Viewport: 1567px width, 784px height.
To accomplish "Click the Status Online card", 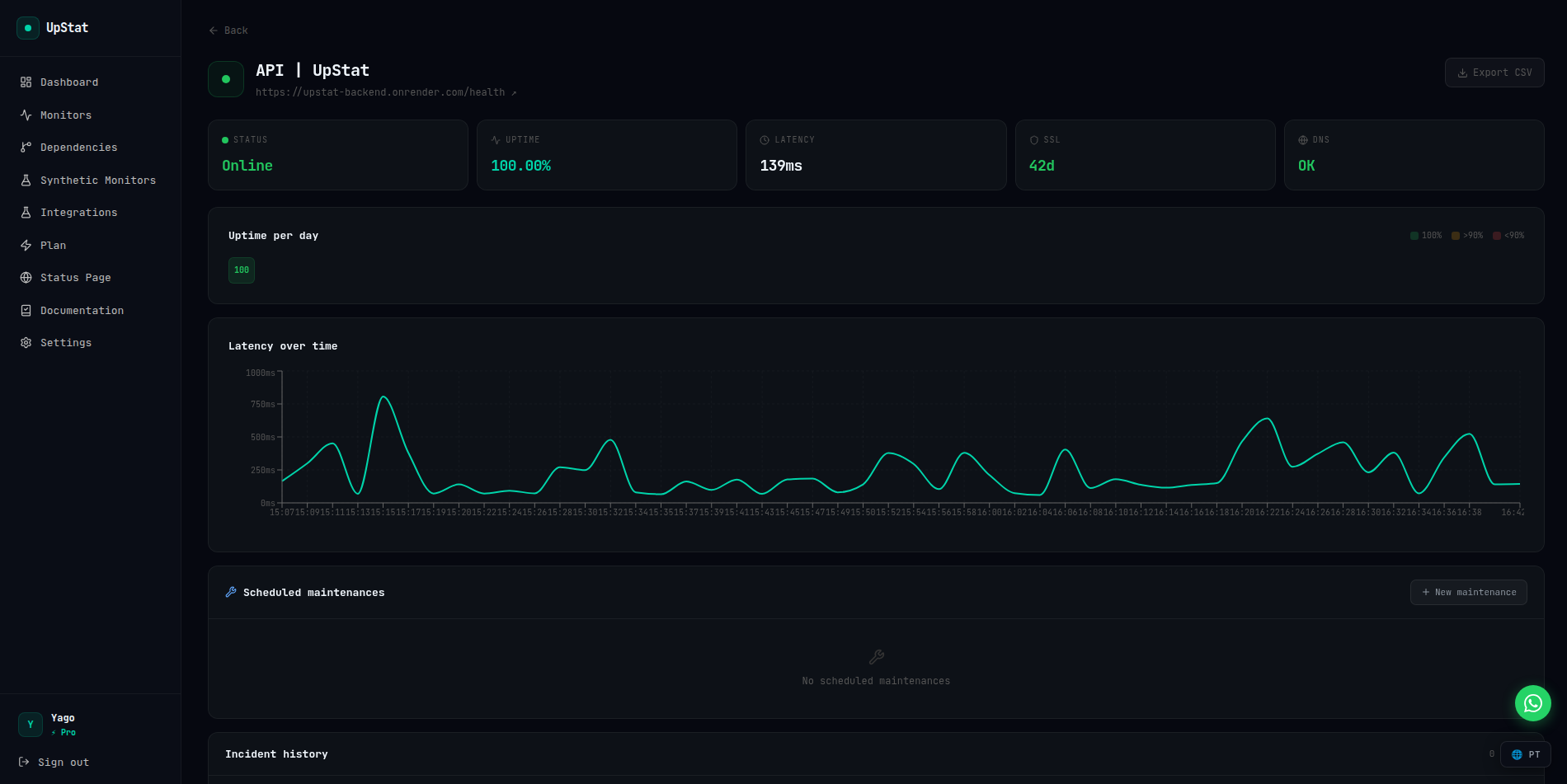I will (x=338, y=155).
